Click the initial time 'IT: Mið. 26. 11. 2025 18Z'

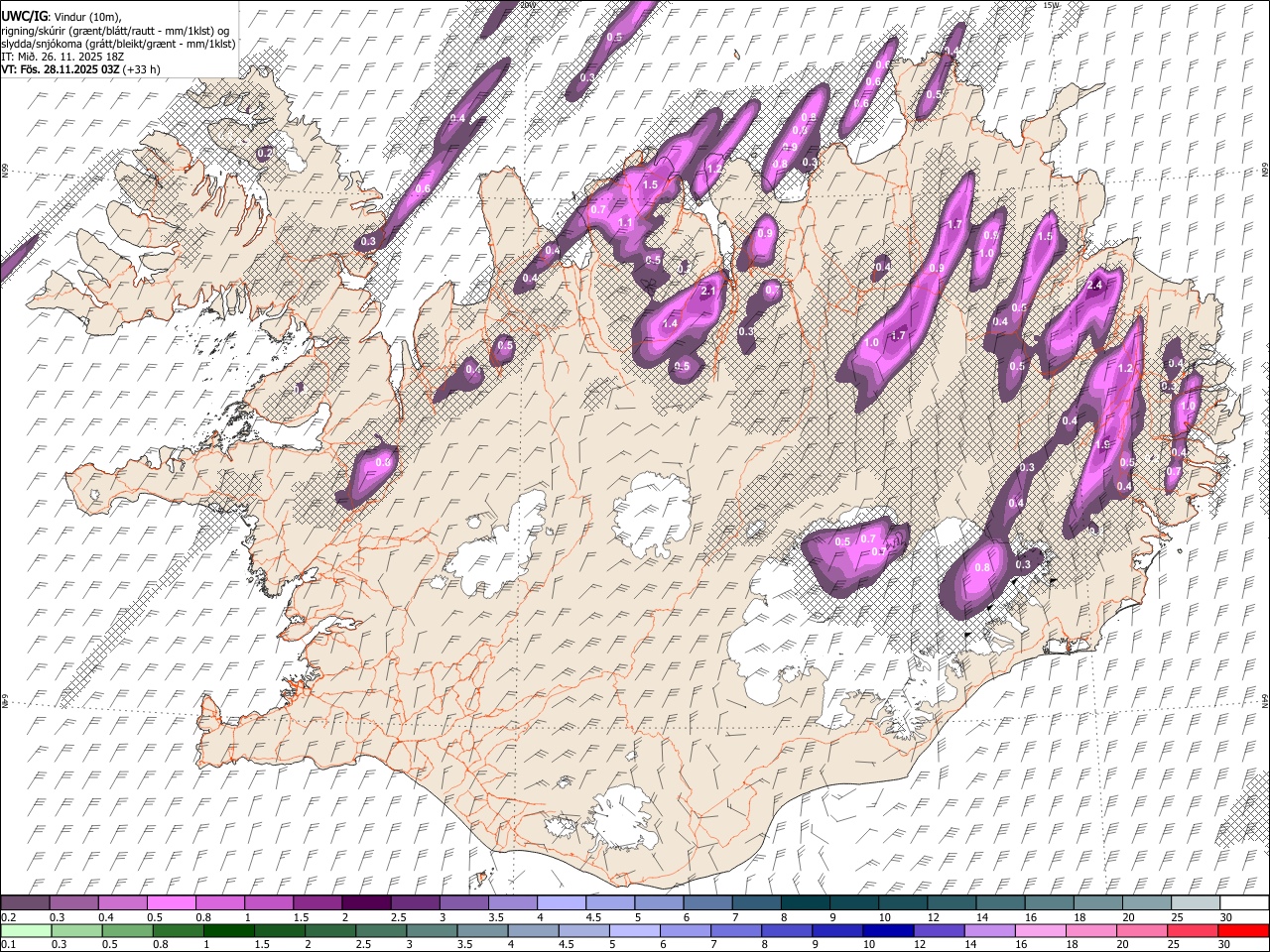coord(63,57)
